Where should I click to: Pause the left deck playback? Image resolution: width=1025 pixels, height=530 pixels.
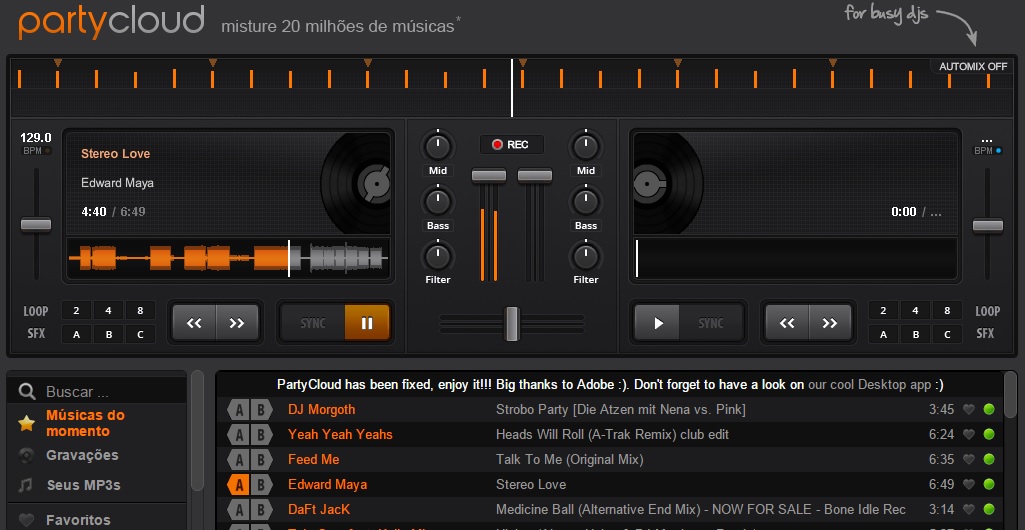point(367,323)
